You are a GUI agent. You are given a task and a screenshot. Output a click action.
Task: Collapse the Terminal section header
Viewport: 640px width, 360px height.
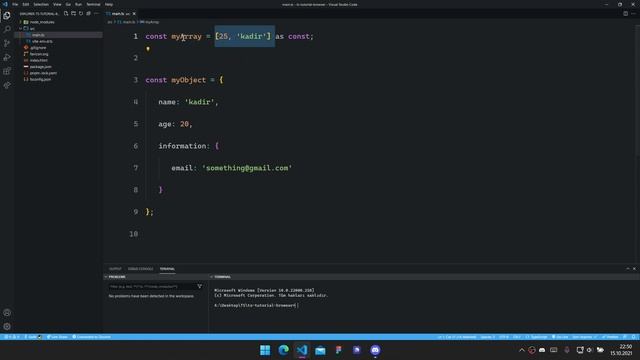coord(222,277)
